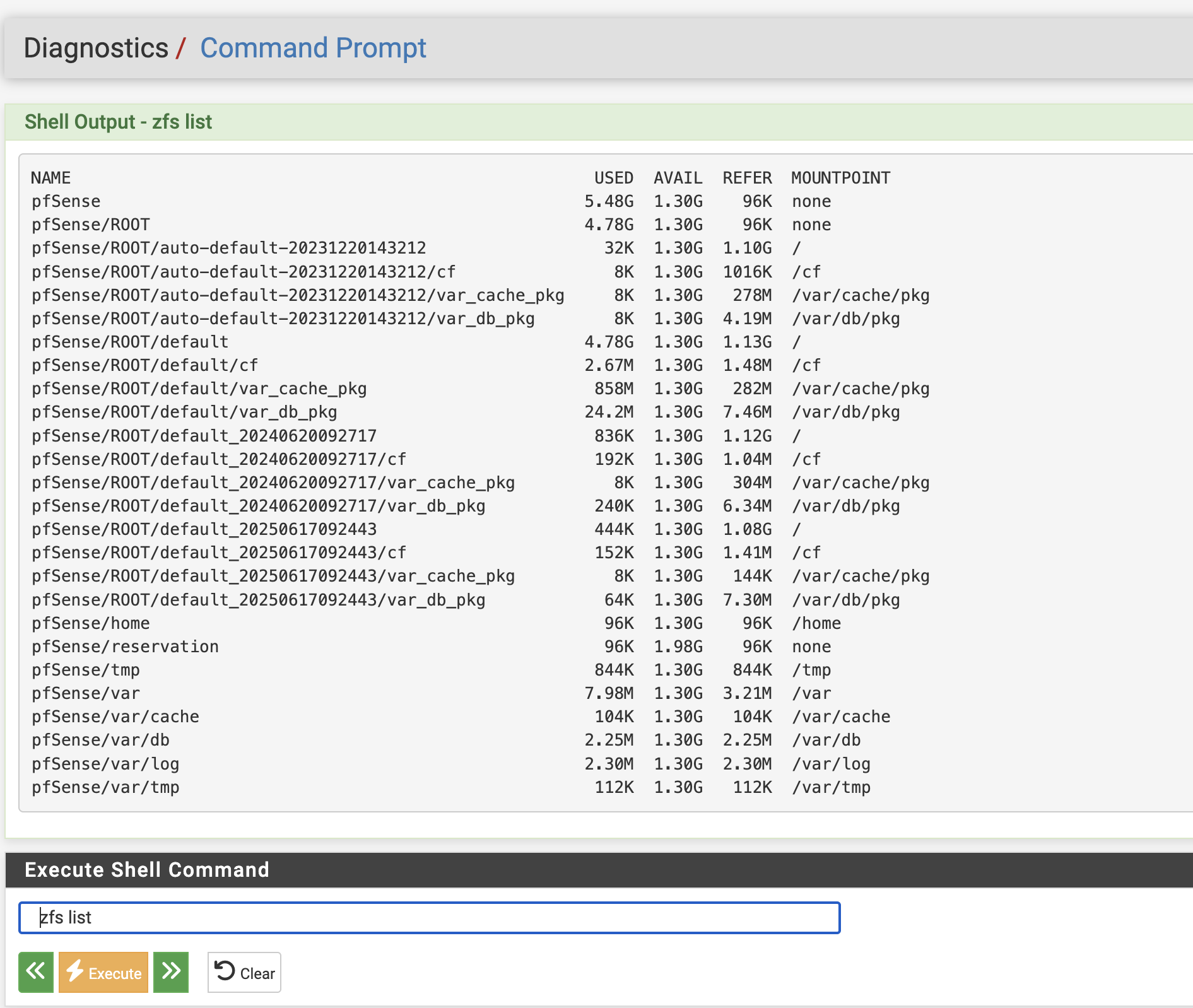Select the pfSense/tmp dataset name
Screen dimensions: 1193x1008
click(x=86, y=670)
